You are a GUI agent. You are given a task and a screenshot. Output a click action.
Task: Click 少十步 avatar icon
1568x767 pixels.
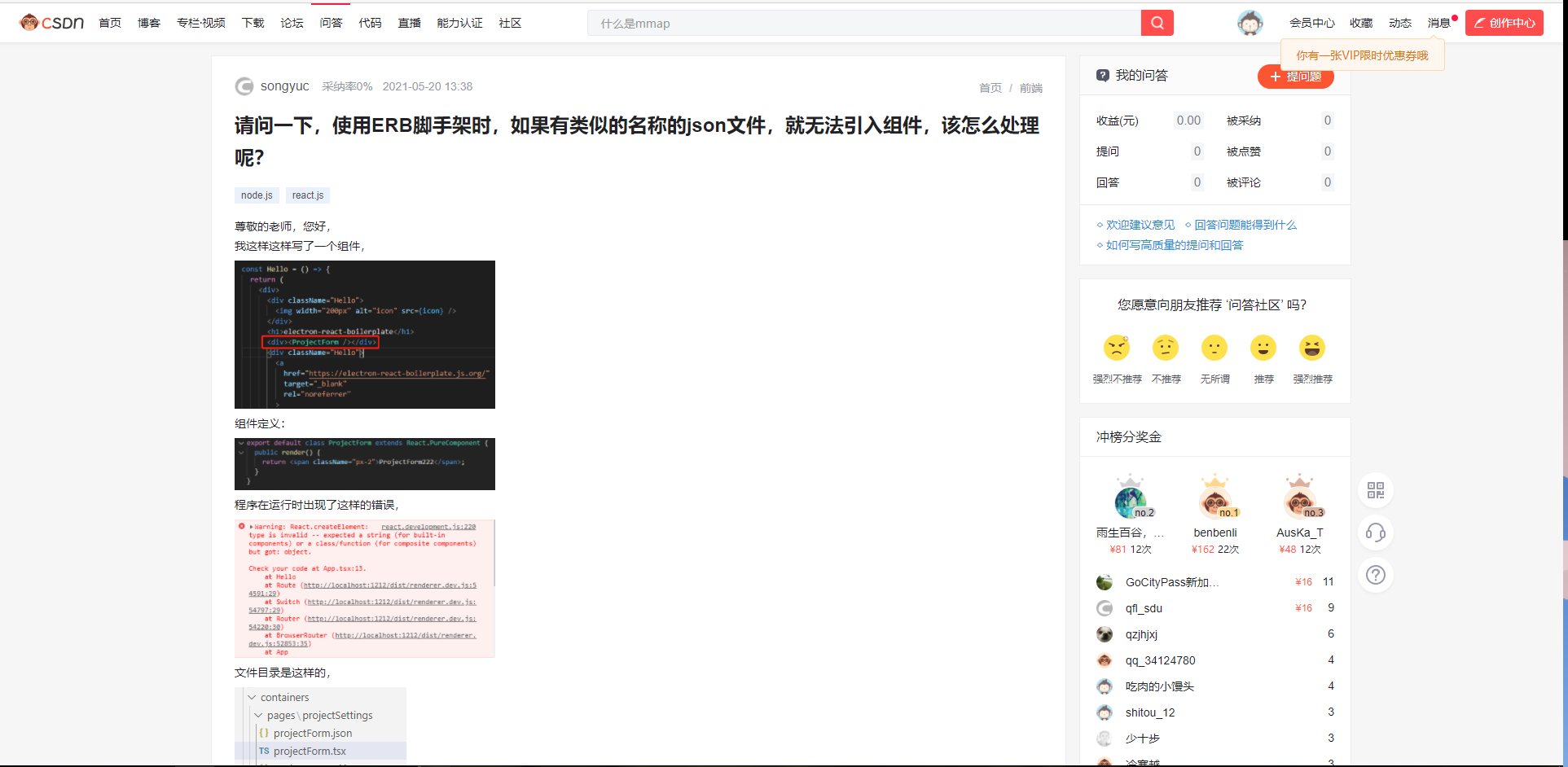point(1105,739)
